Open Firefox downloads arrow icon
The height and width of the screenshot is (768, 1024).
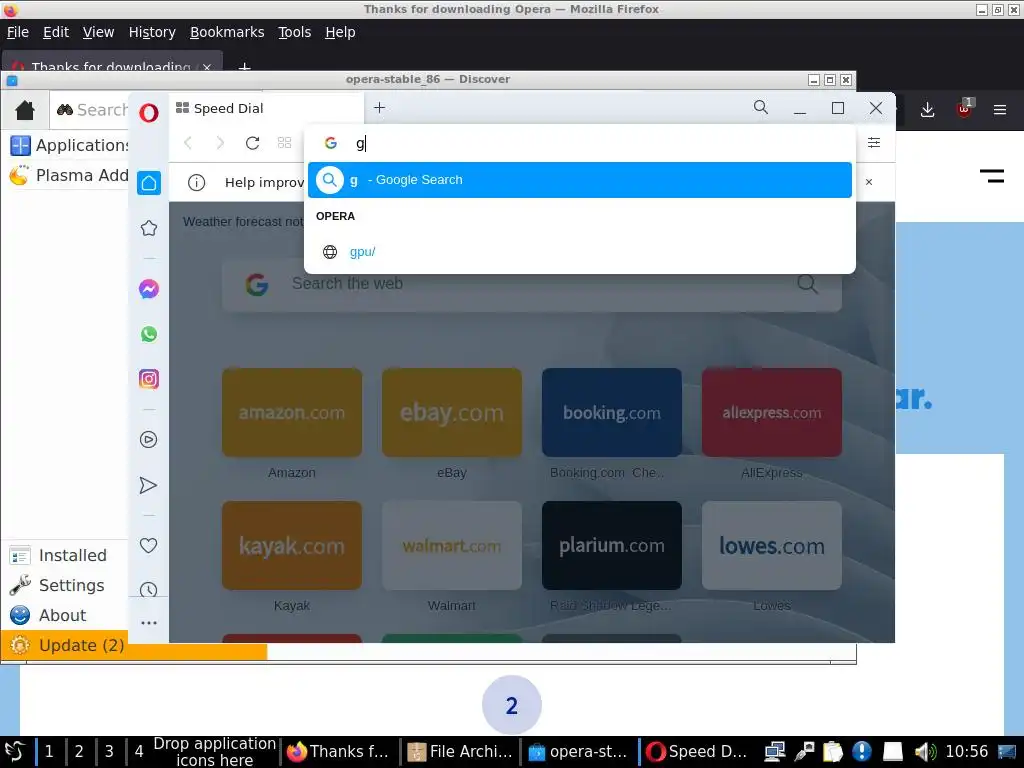pyautogui.click(x=927, y=110)
